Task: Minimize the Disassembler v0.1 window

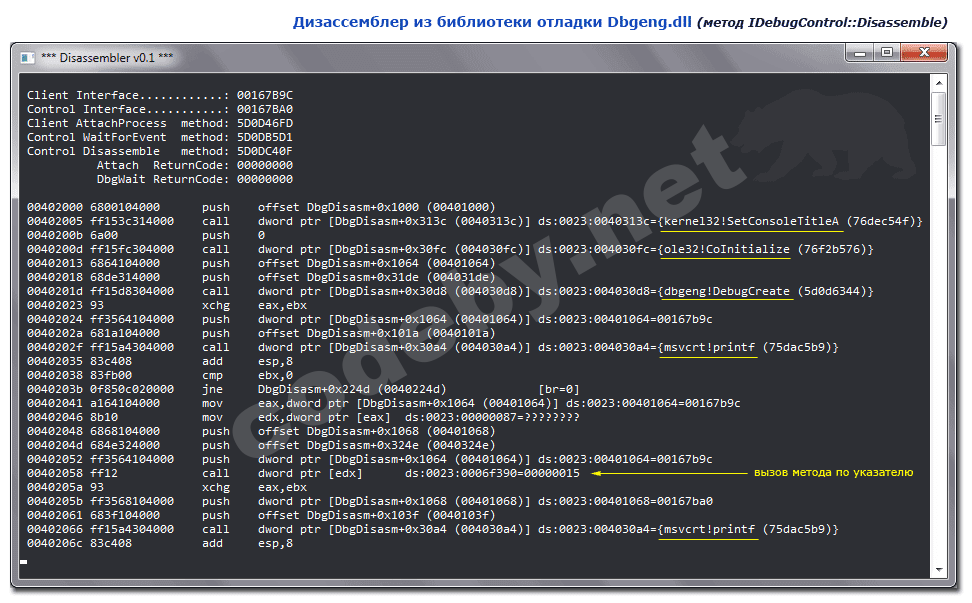Action: (x=860, y=53)
